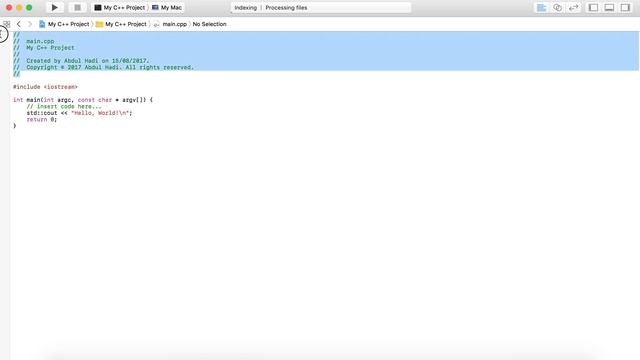This screenshot has width=640, height=360.
Task: Open My C++ Project root in jump bar
Action: tap(64, 24)
